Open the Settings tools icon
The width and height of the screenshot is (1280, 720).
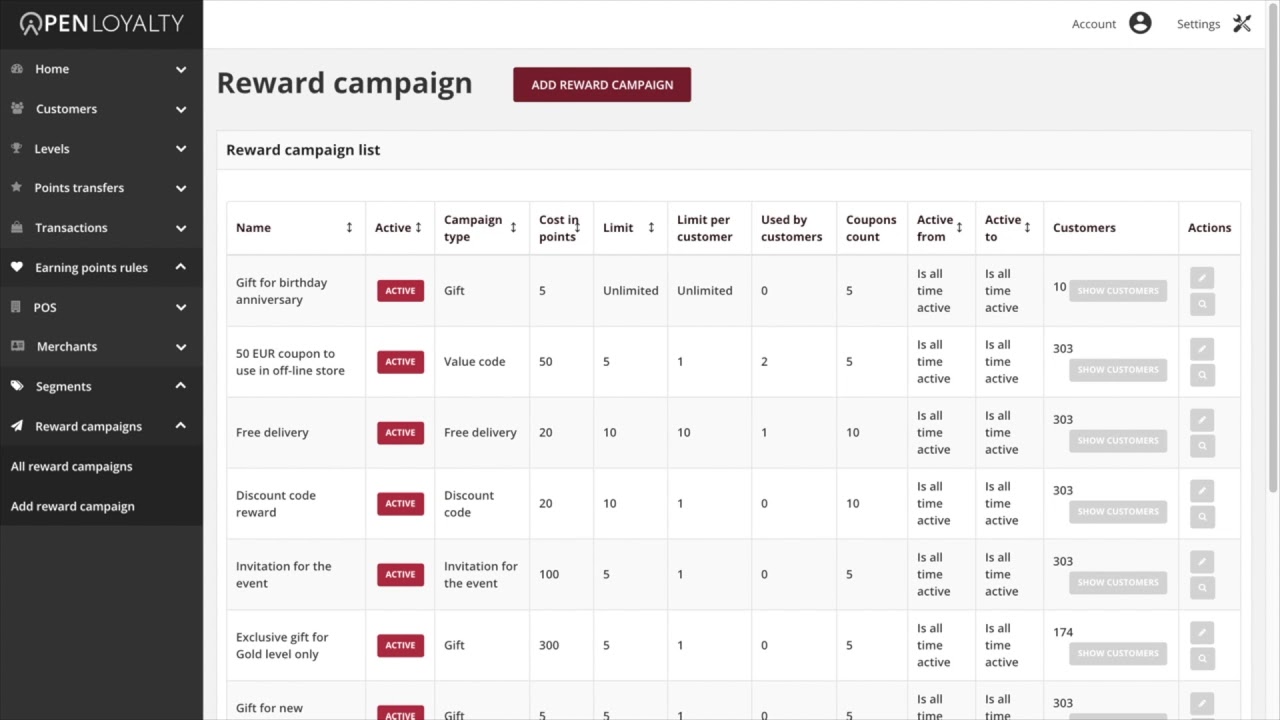(x=1242, y=24)
